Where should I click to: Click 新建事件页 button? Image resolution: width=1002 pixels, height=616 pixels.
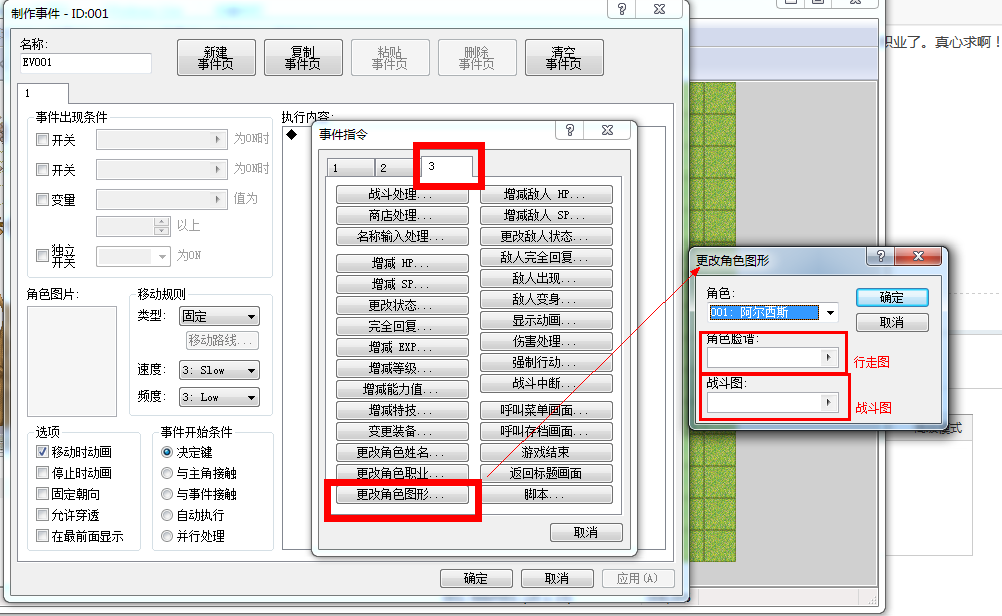[x=216, y=58]
